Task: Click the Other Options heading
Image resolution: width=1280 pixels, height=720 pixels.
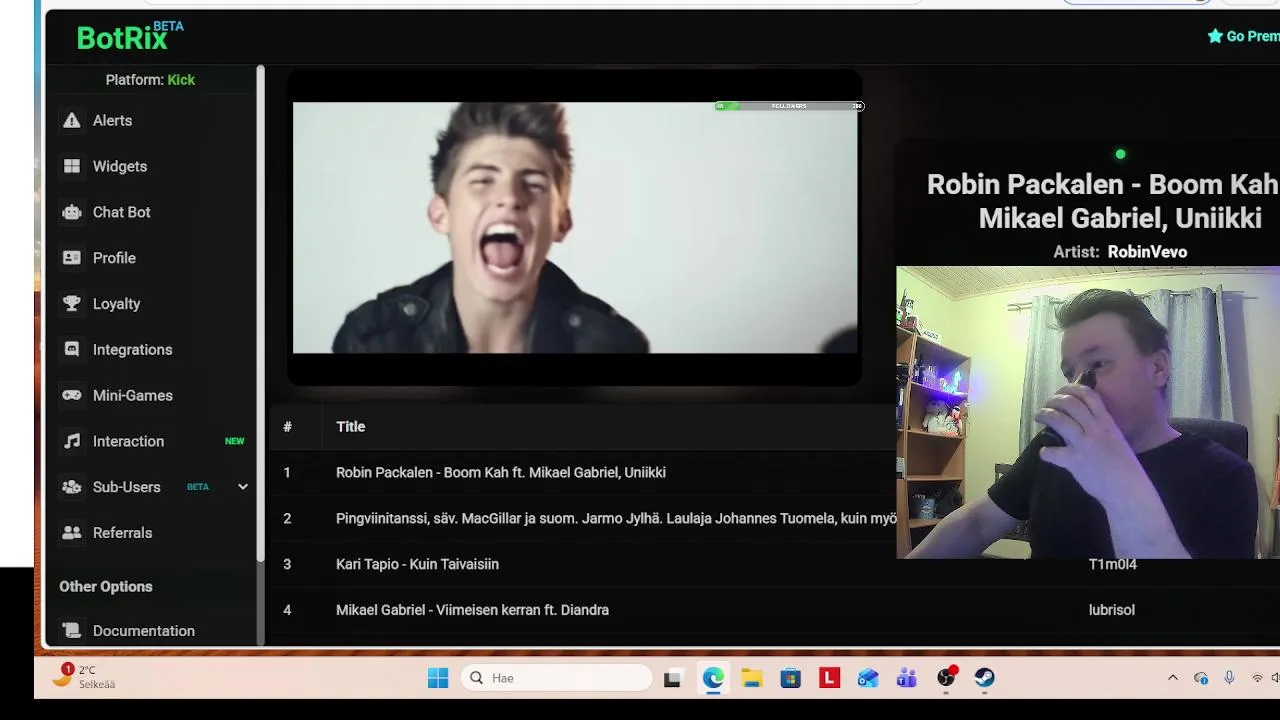Action: point(106,587)
